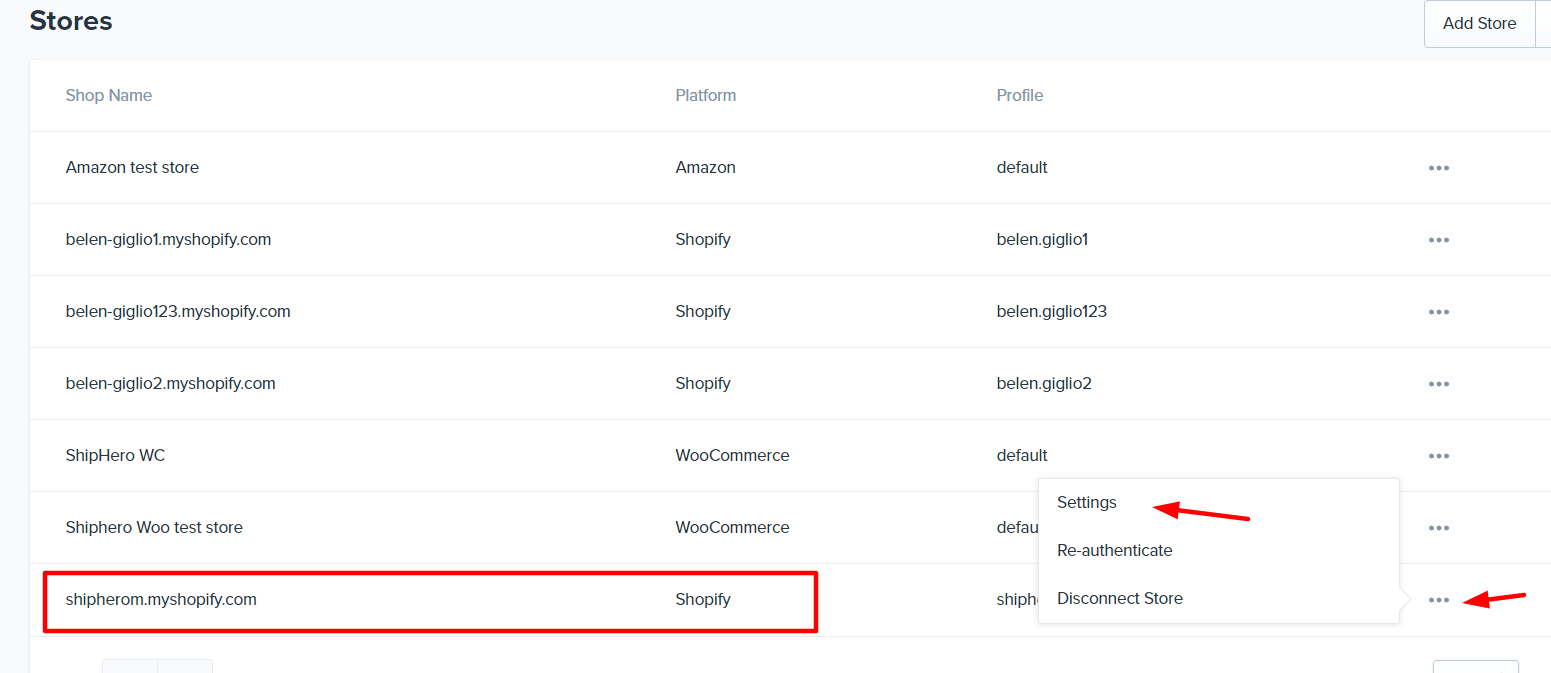Click the Amazon test store name
Image resolution: width=1551 pixels, height=673 pixels.
coord(132,168)
